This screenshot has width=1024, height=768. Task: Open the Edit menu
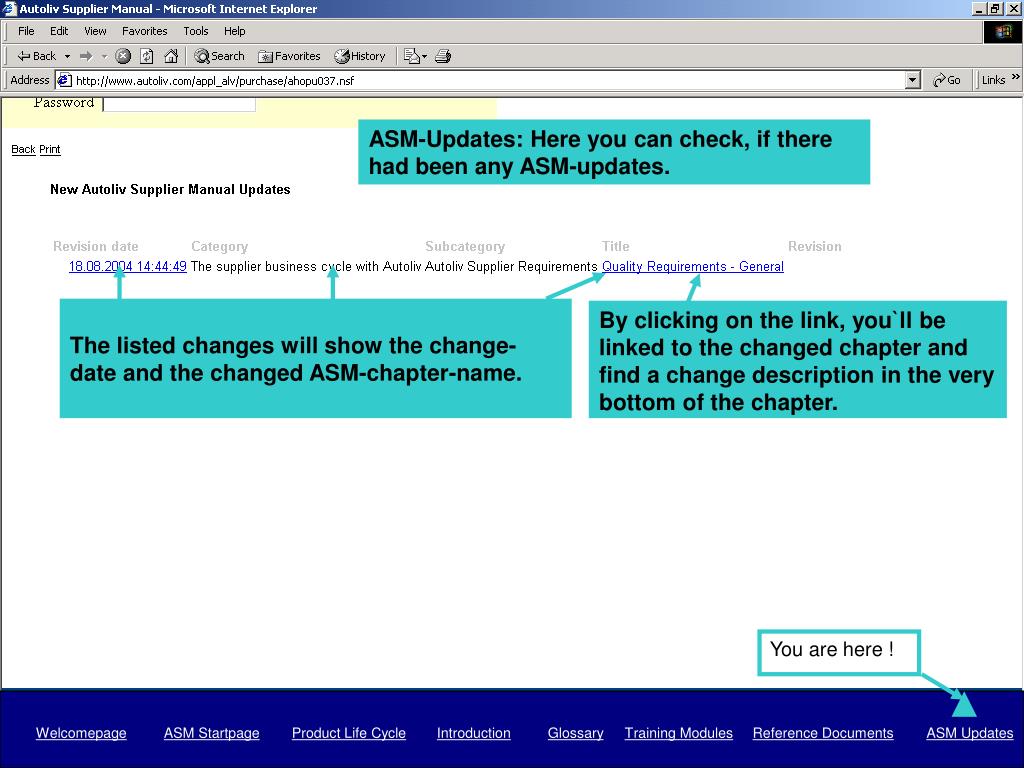coord(59,31)
